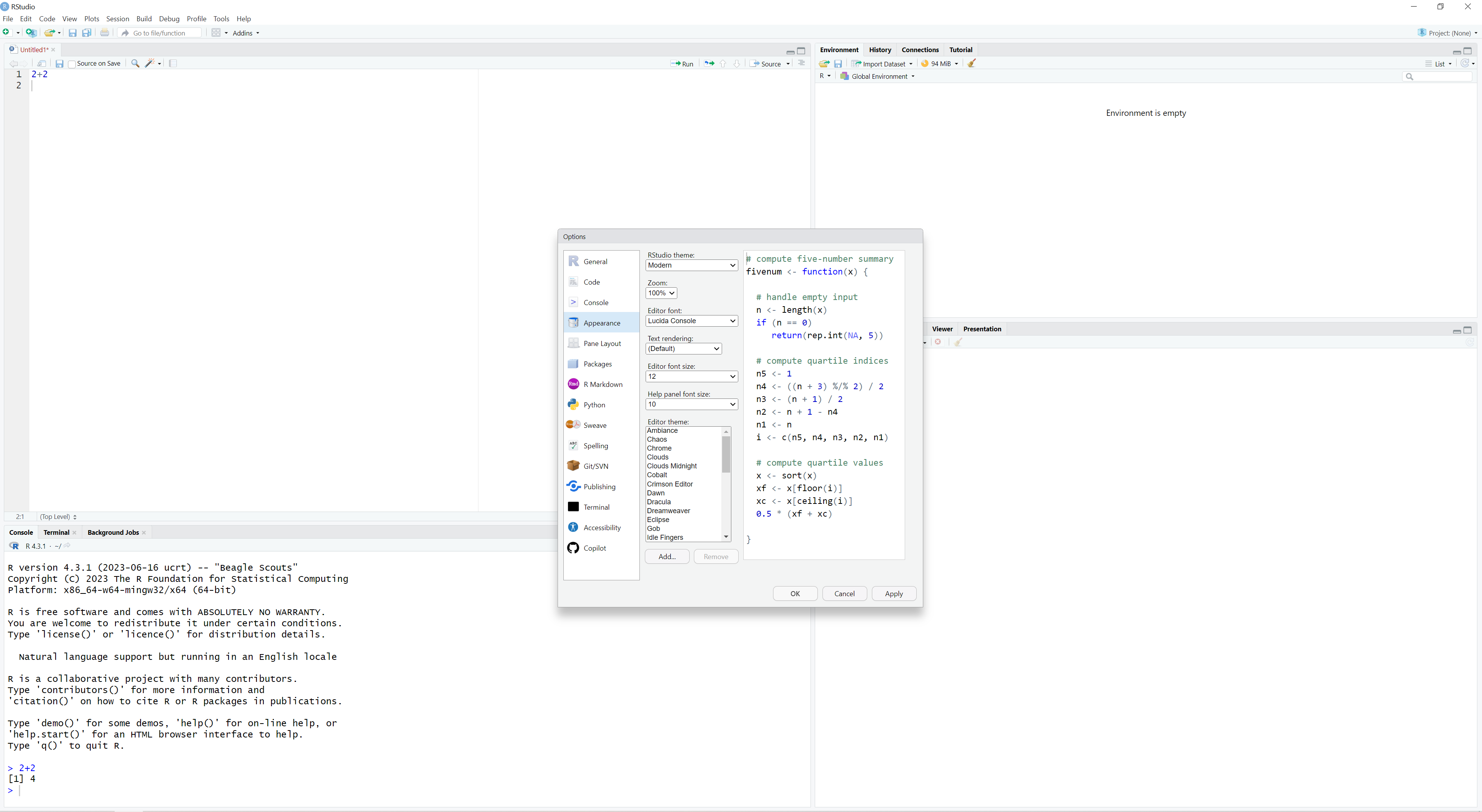Viewport: 1482px width, 812px height.
Task: Clear workspace objects with broom icon
Action: [972, 63]
